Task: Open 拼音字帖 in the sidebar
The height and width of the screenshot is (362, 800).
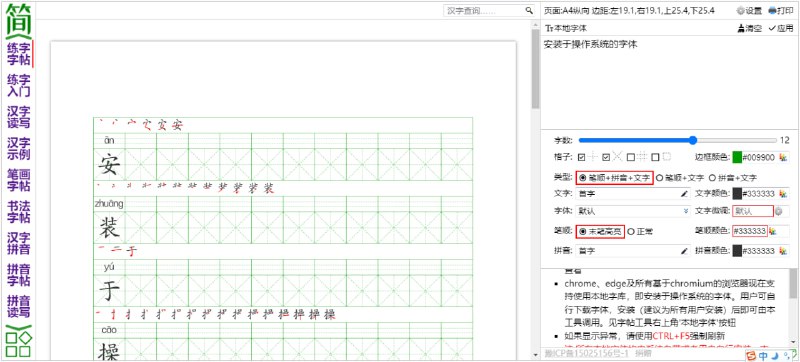Action: 19,275
